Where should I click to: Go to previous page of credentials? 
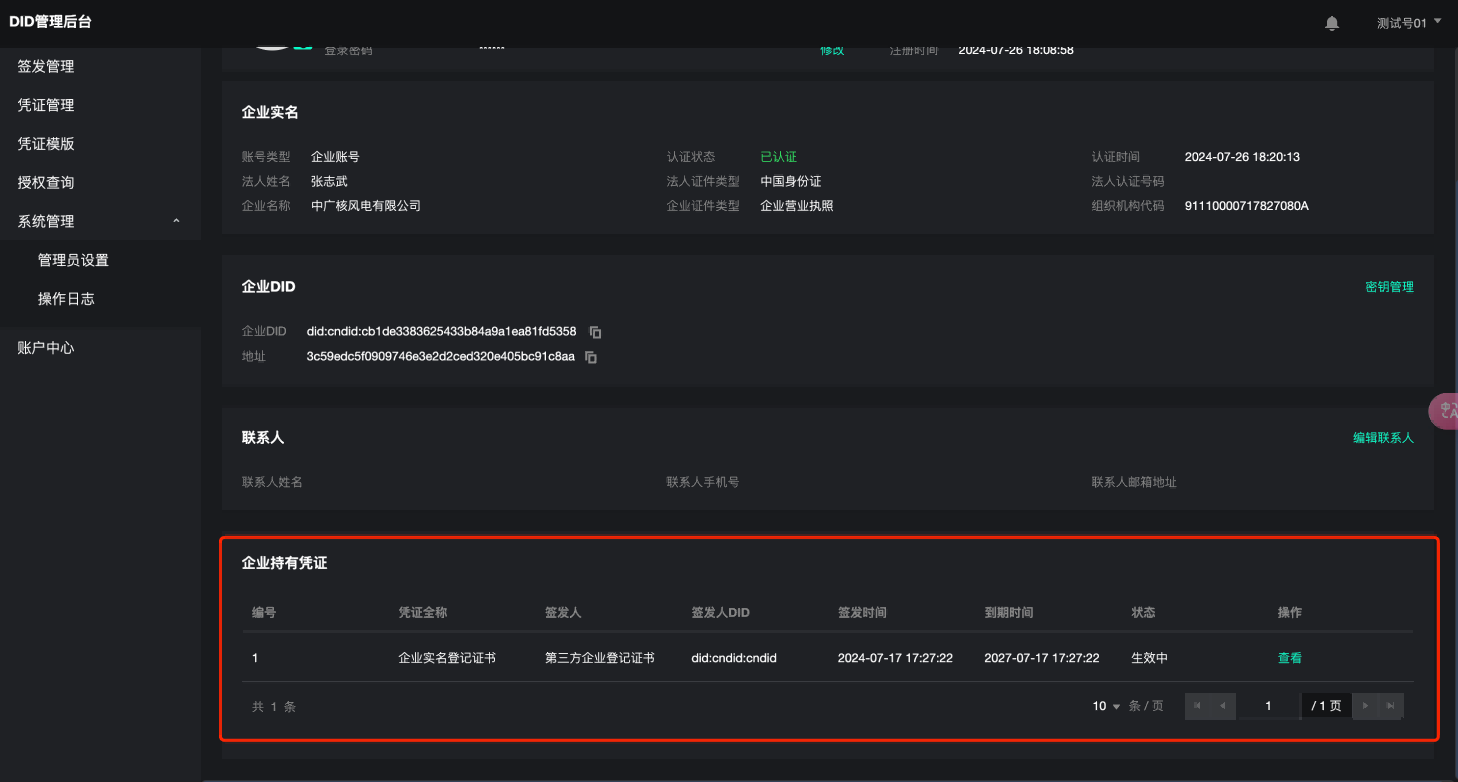[x=1222, y=706]
